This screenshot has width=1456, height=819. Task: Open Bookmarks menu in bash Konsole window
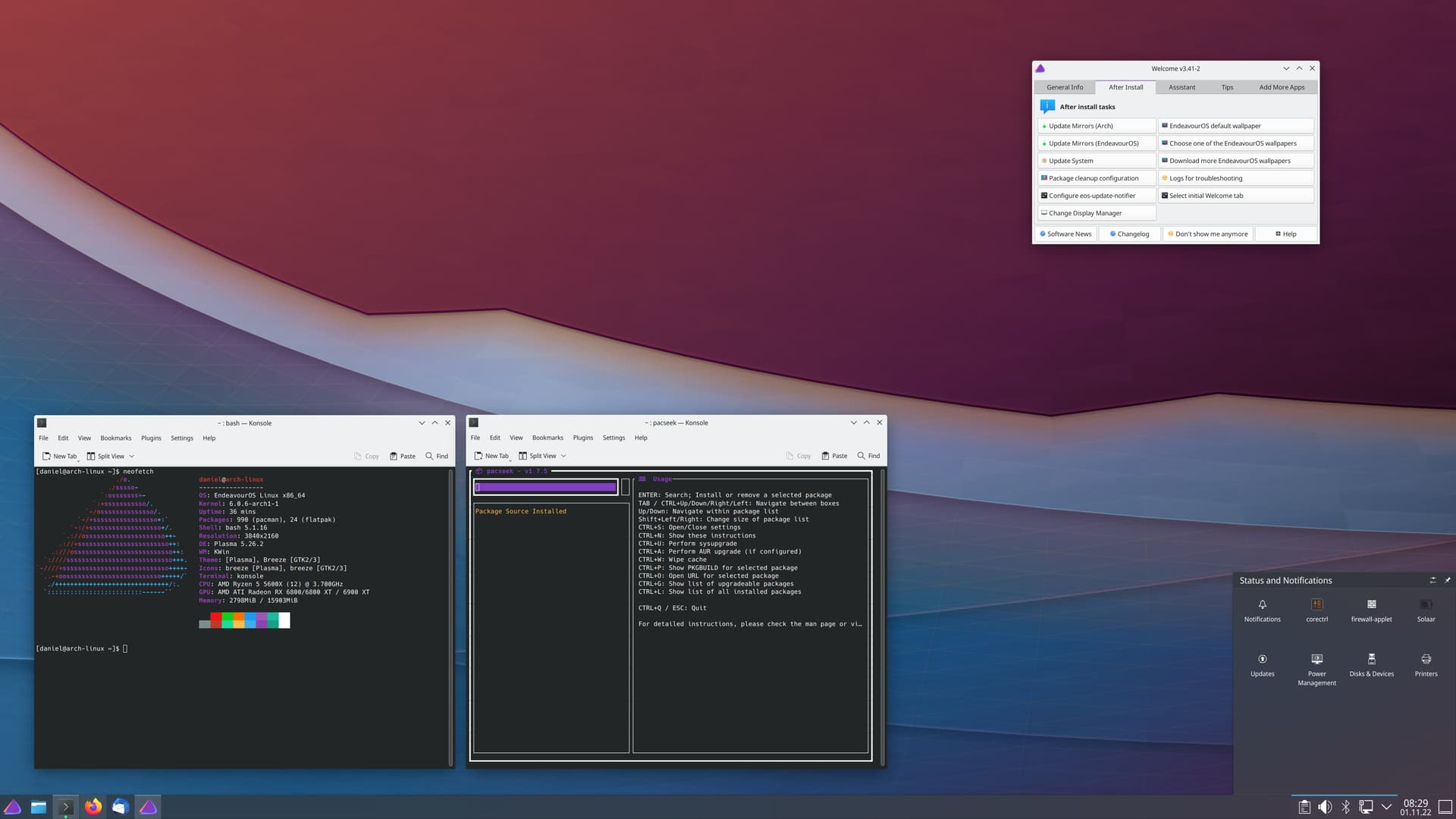tap(116, 438)
